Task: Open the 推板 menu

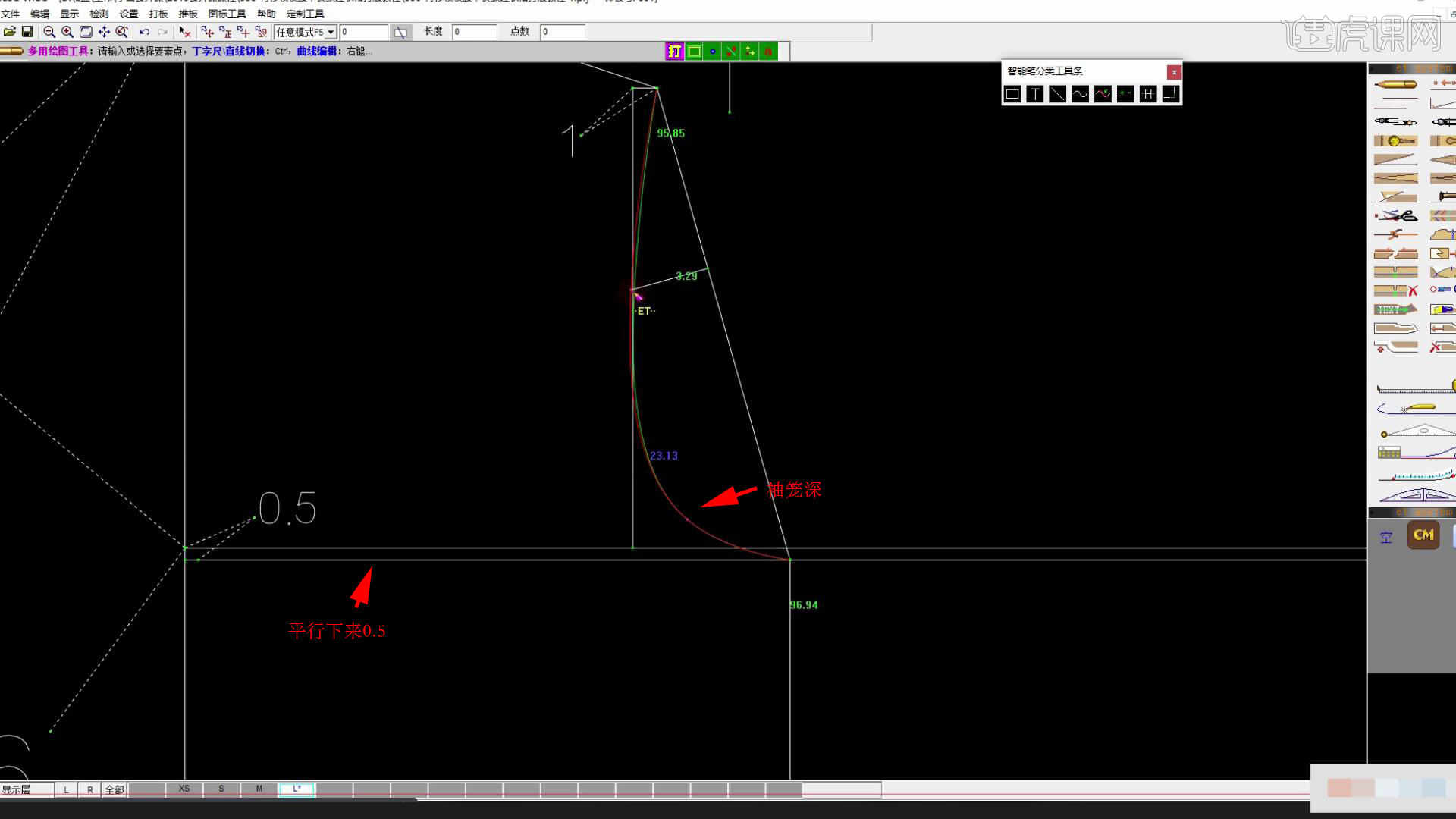Action: click(188, 14)
